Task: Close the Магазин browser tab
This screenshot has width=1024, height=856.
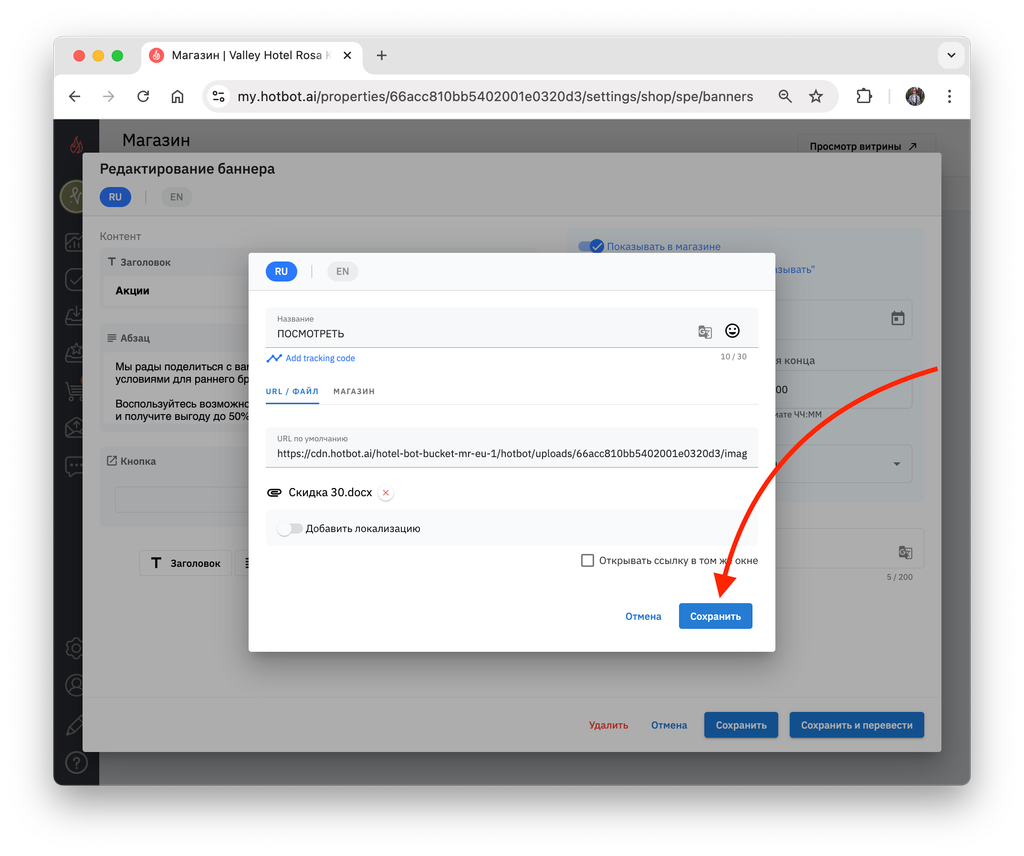Action: click(347, 55)
